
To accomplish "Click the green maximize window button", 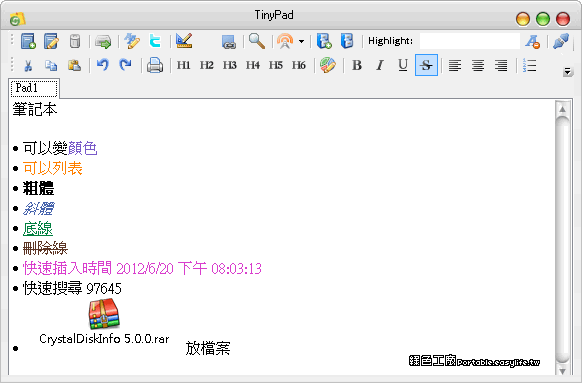I will (x=543, y=19).
